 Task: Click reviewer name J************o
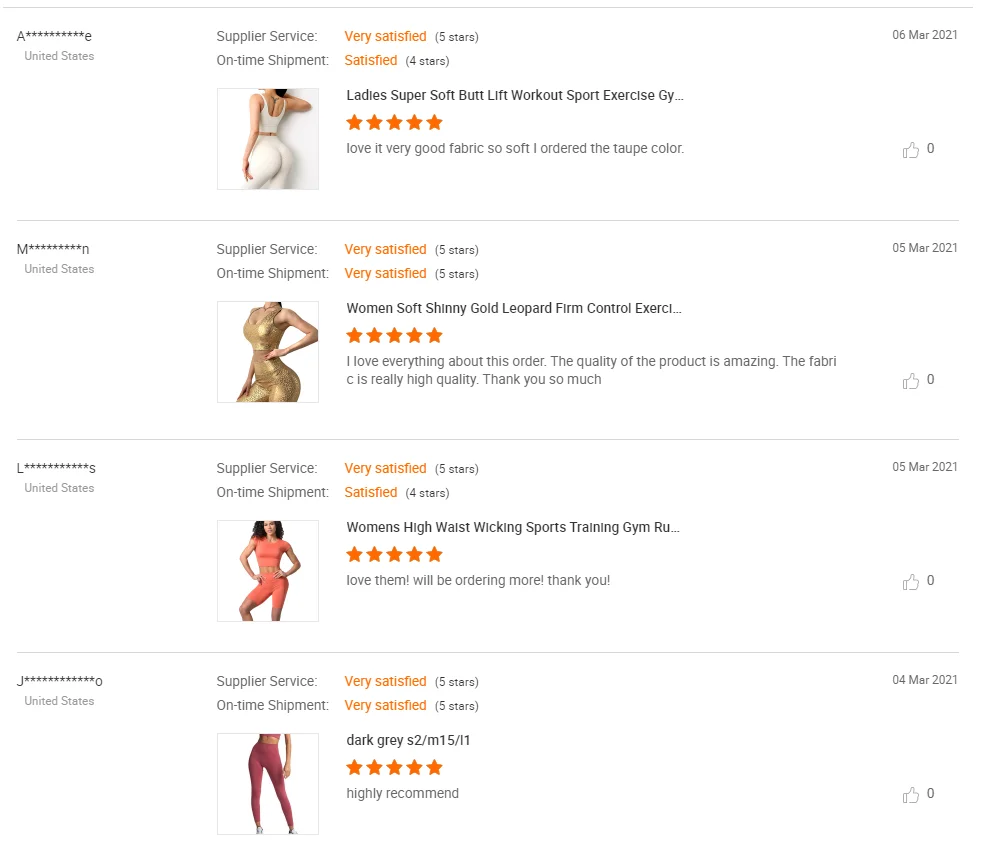click(60, 682)
